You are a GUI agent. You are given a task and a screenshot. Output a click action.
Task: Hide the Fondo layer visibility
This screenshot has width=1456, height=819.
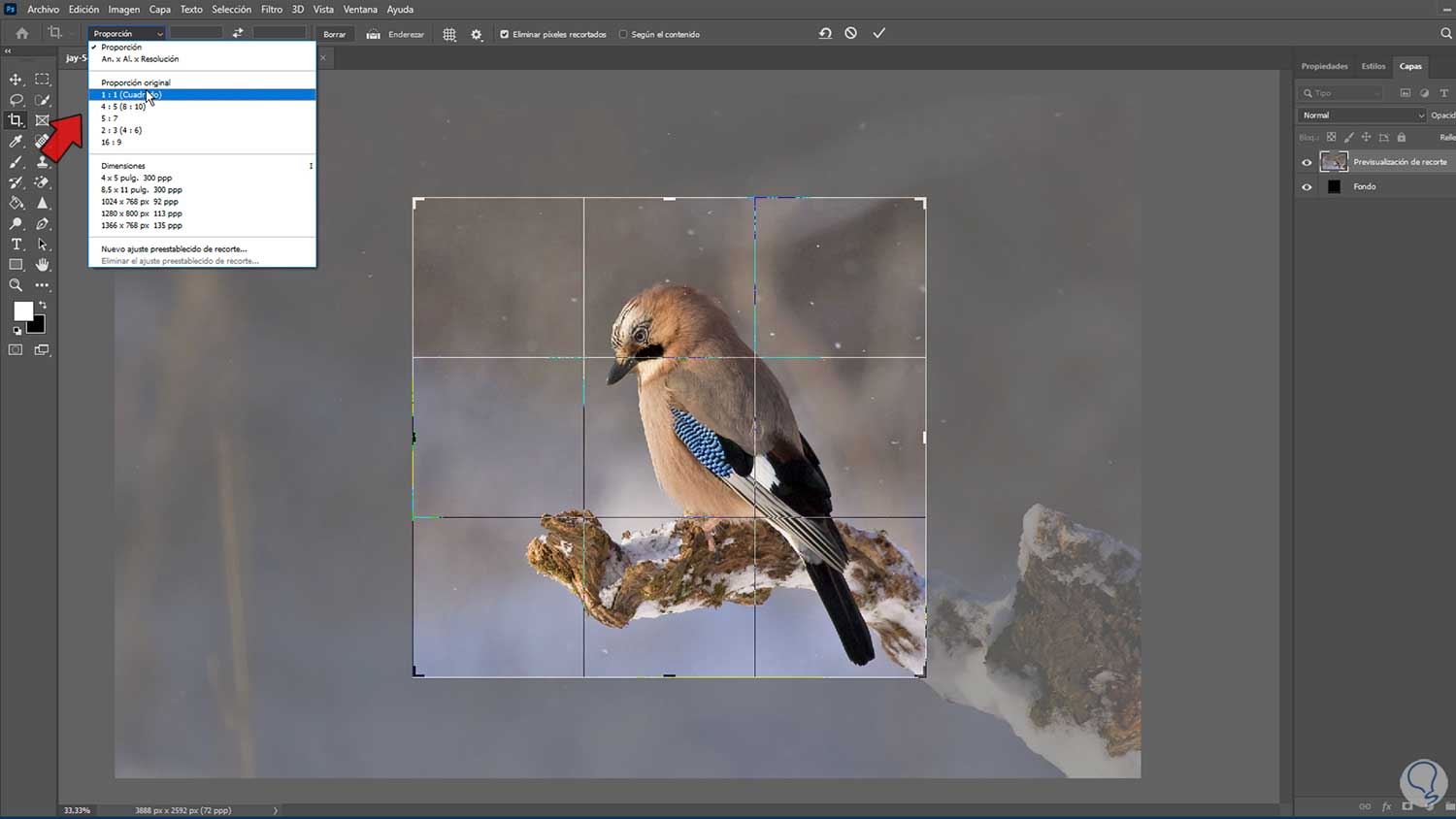coord(1307,187)
